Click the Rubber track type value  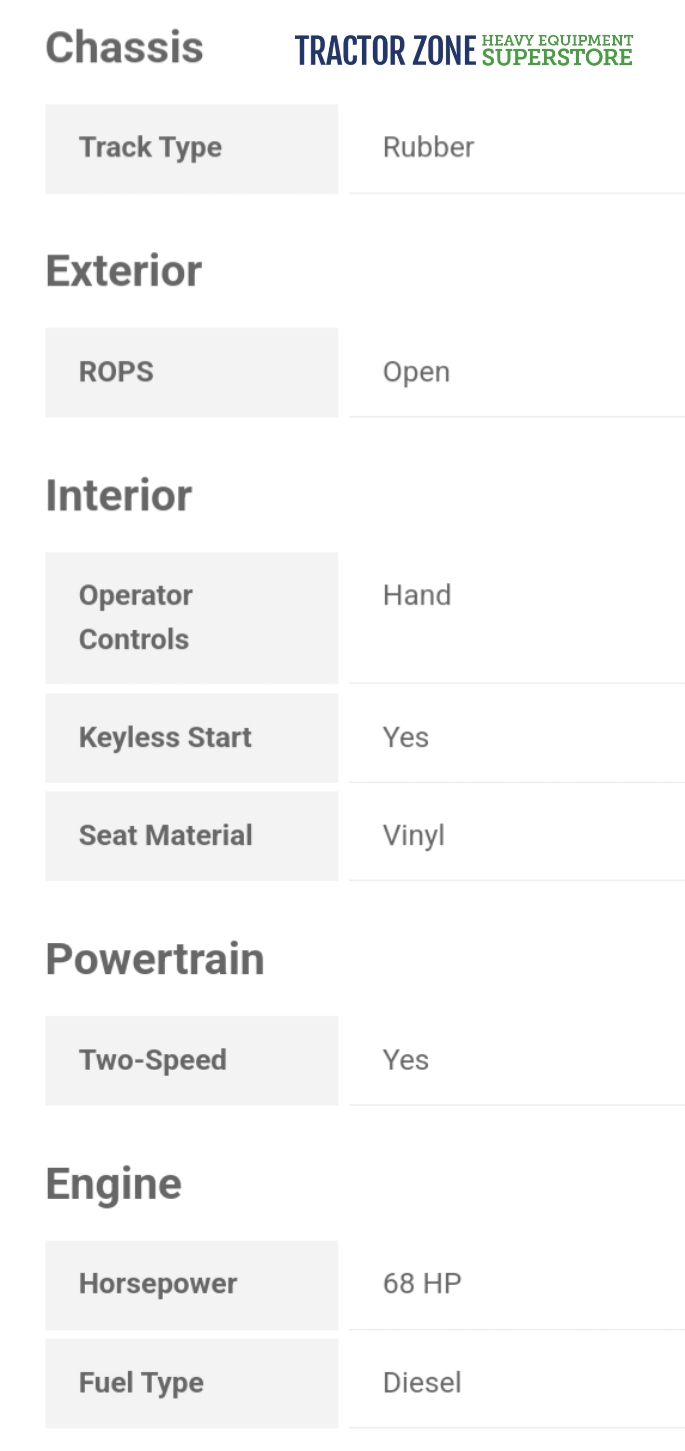click(x=428, y=148)
